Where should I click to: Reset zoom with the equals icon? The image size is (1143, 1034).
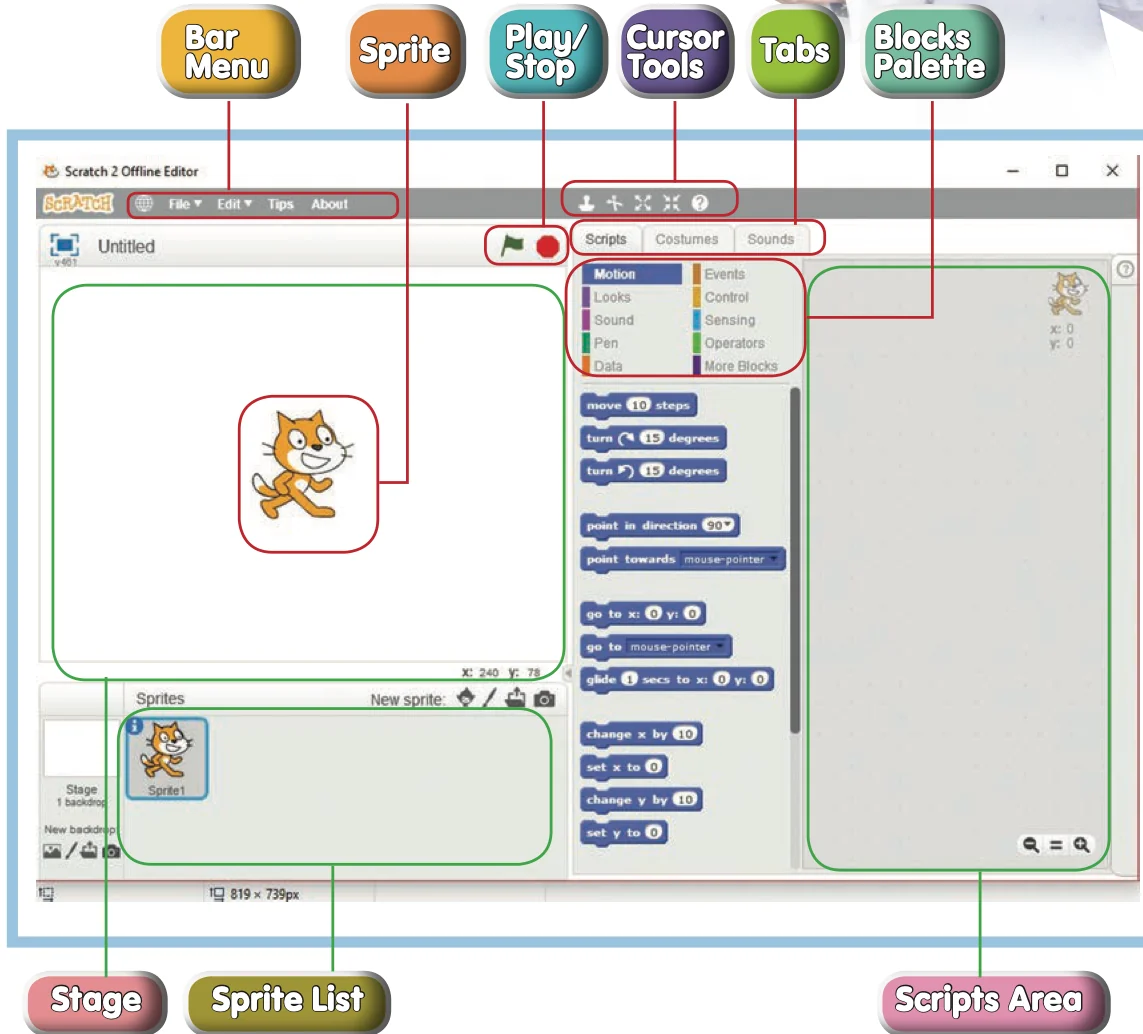tap(1056, 845)
